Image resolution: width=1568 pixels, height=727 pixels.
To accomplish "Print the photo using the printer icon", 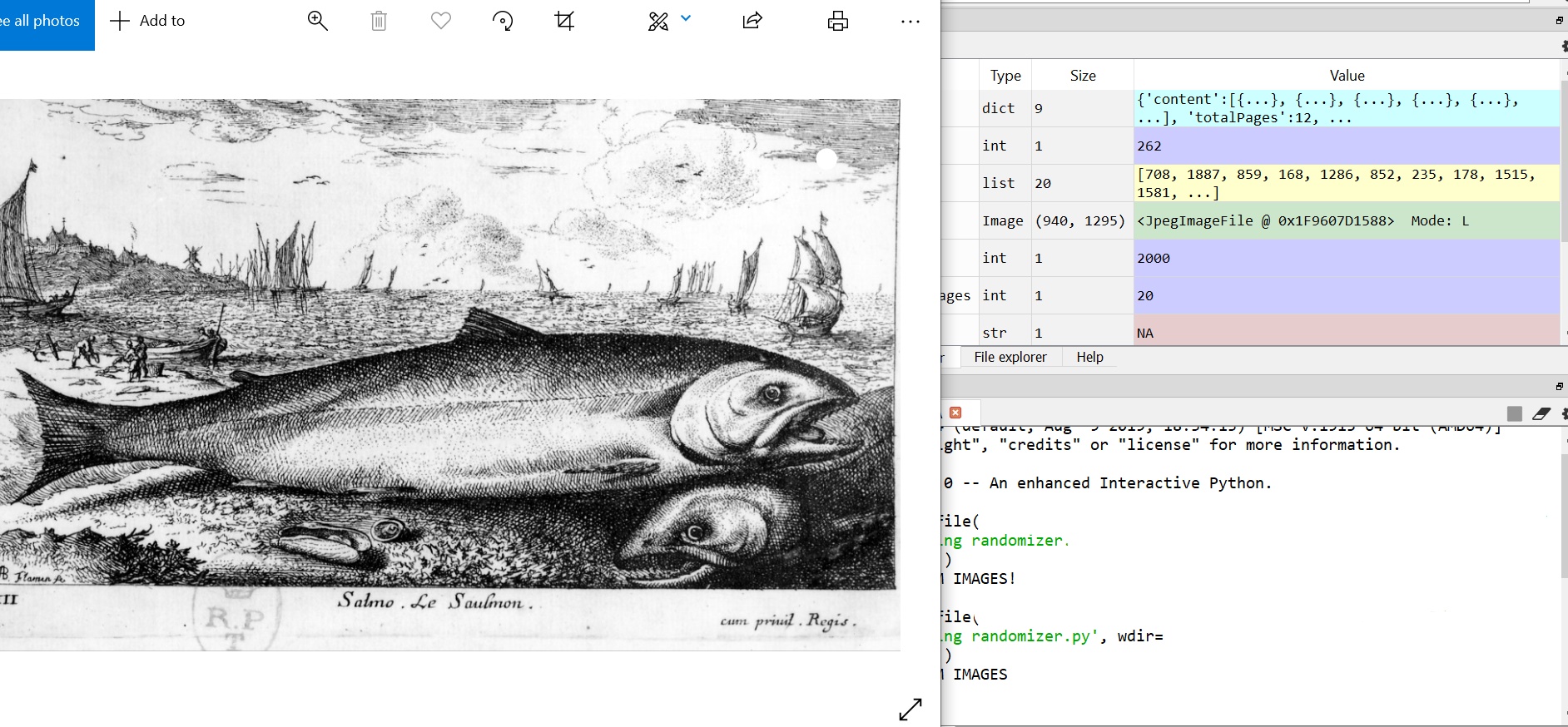I will point(838,21).
